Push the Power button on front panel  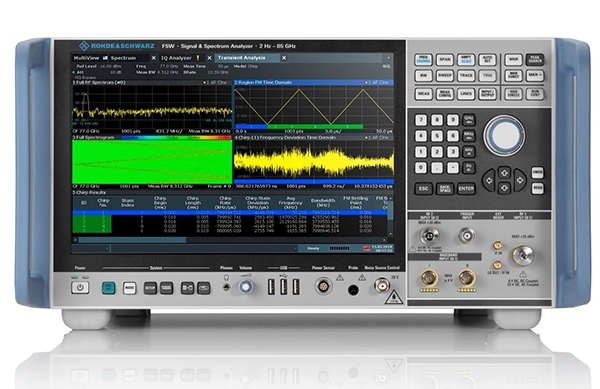click(x=80, y=287)
